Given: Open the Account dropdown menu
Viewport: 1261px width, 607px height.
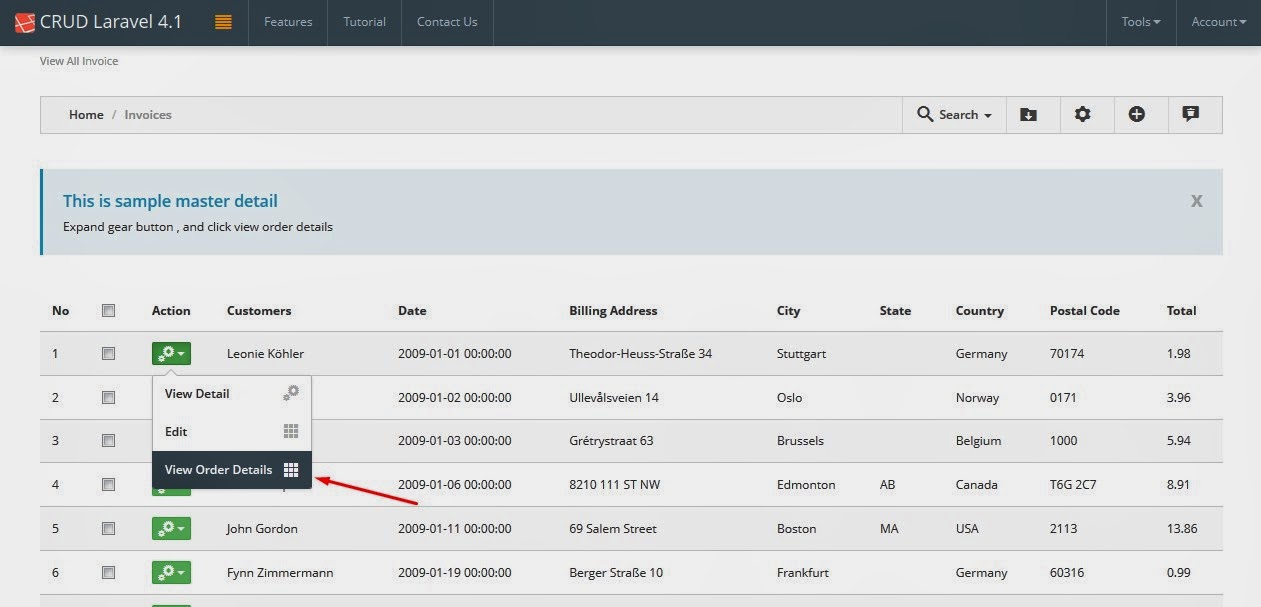Looking at the screenshot, I should click(1218, 21).
